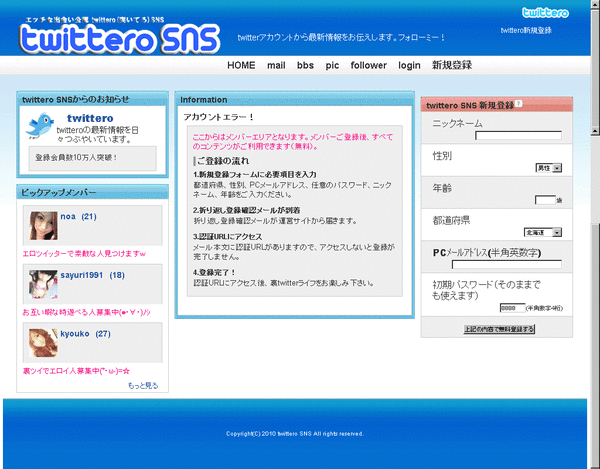This screenshot has width=600, height=469.
Task: Focus the ニックネーム input field
Action: [x=518, y=135]
